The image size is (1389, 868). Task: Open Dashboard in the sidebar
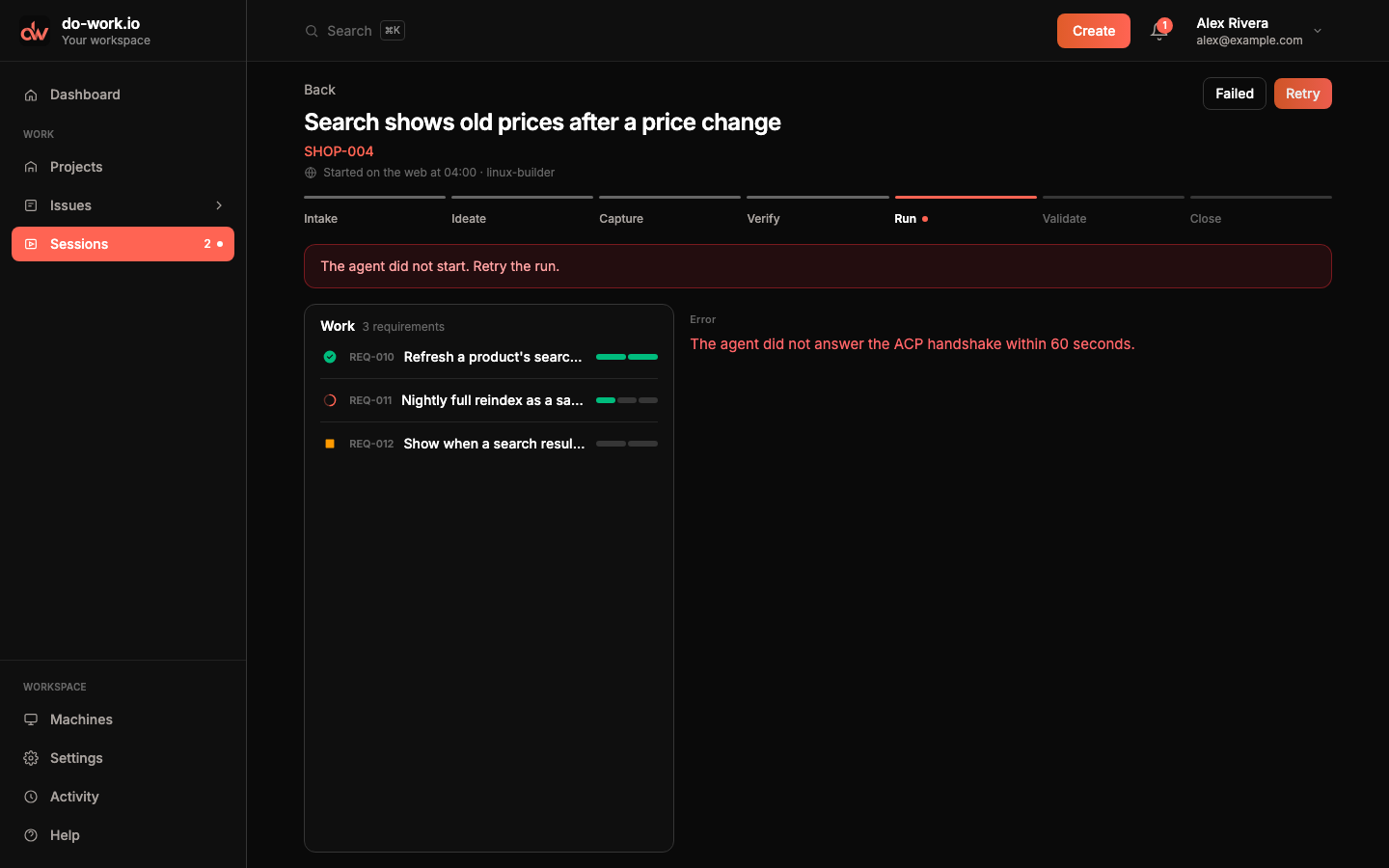(123, 95)
